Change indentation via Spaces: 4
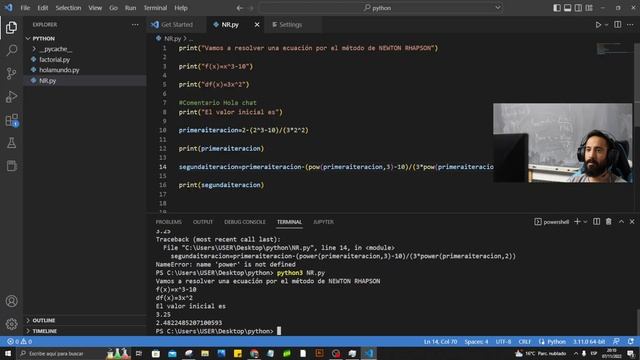The width and height of the screenshot is (640, 360). pos(476,342)
